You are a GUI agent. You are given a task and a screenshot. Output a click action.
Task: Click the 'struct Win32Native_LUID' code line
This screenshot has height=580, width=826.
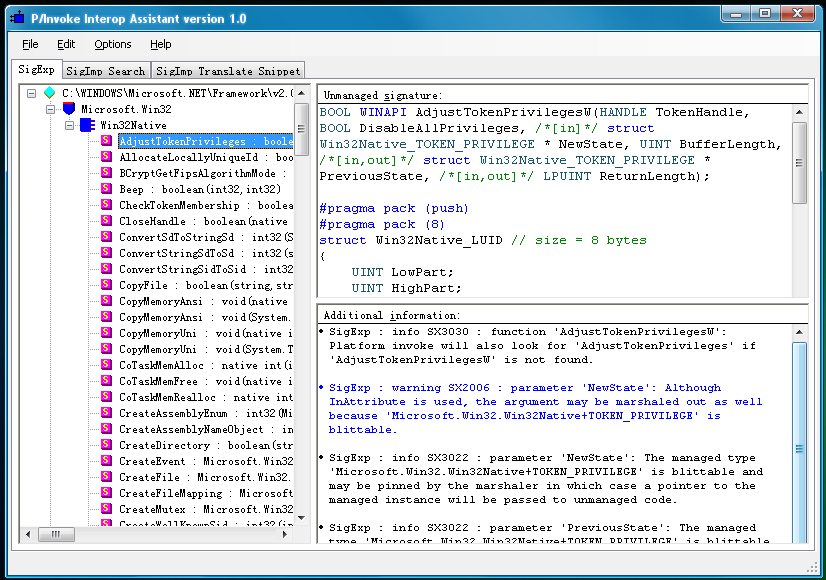(483, 240)
